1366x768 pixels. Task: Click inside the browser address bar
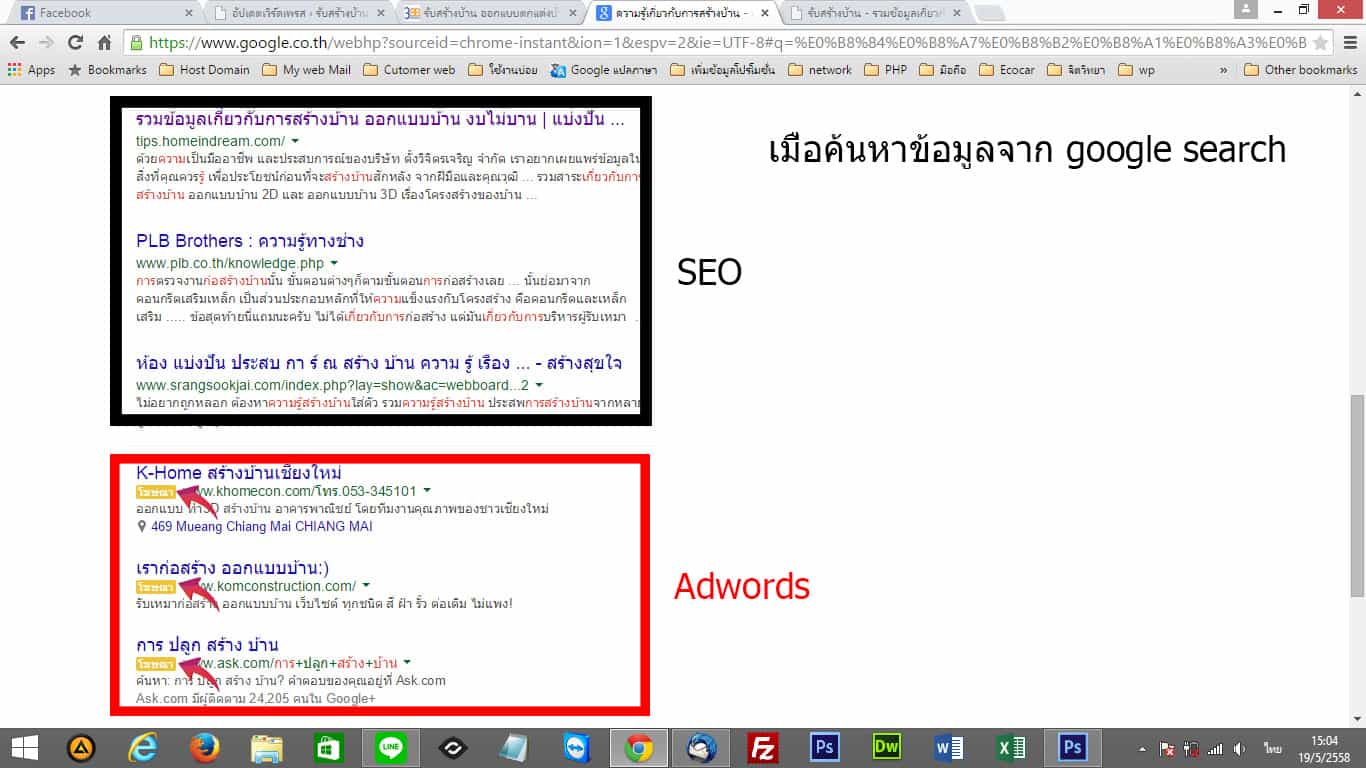coord(600,44)
